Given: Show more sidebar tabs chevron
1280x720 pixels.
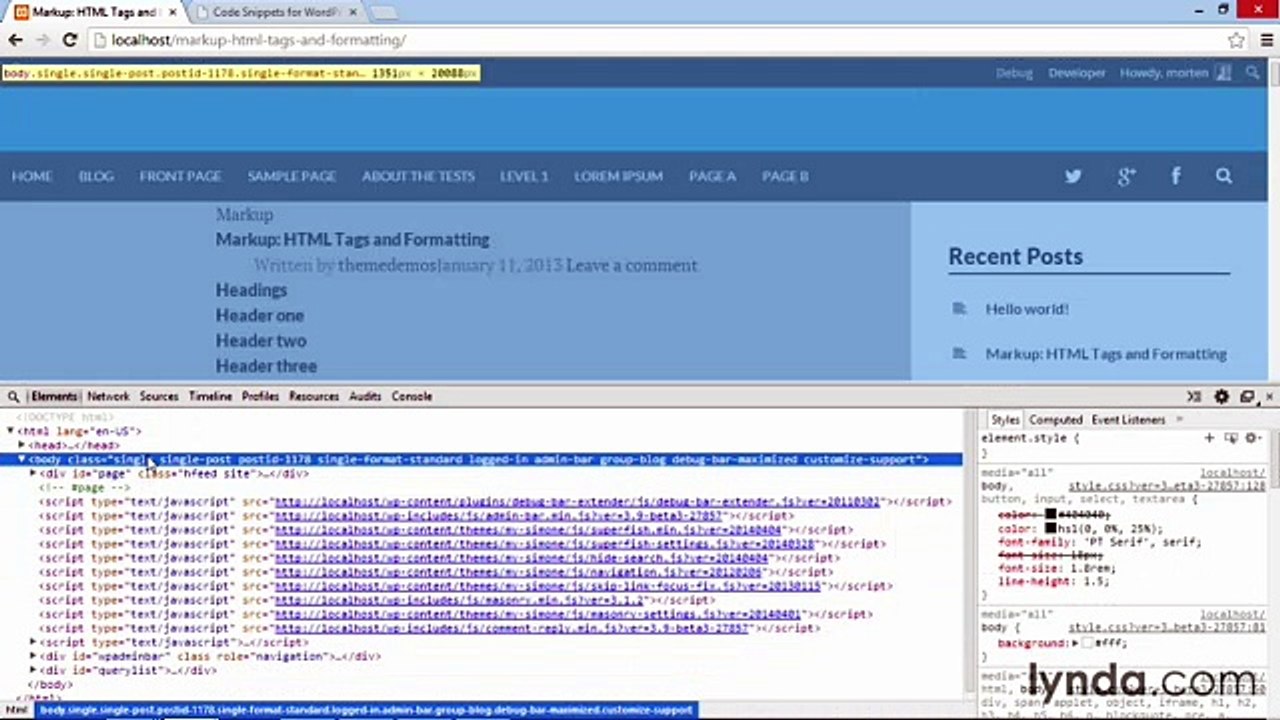Looking at the screenshot, I should tap(1180, 420).
